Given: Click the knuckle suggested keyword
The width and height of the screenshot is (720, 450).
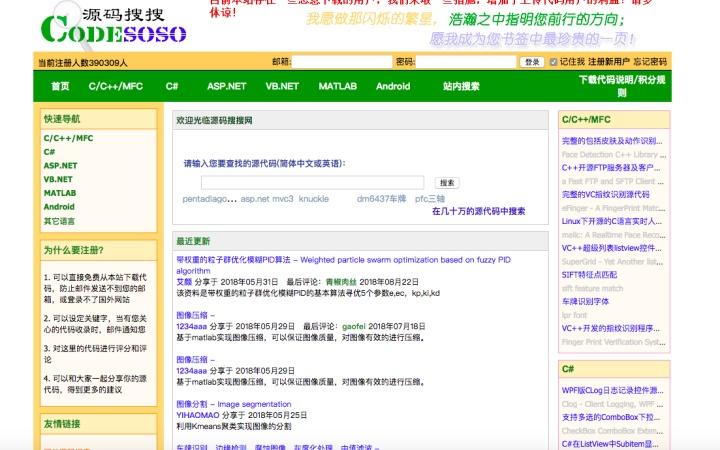Looking at the screenshot, I should pos(314,199).
